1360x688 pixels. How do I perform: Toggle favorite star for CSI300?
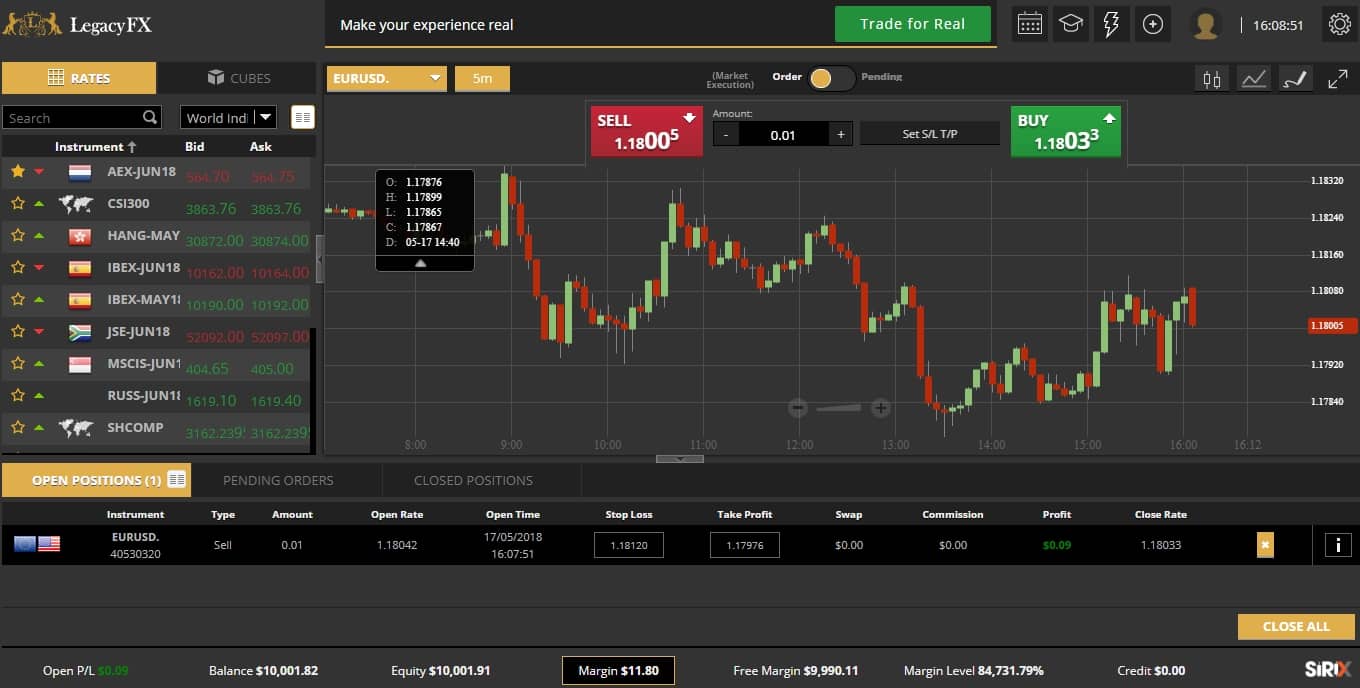point(17,204)
